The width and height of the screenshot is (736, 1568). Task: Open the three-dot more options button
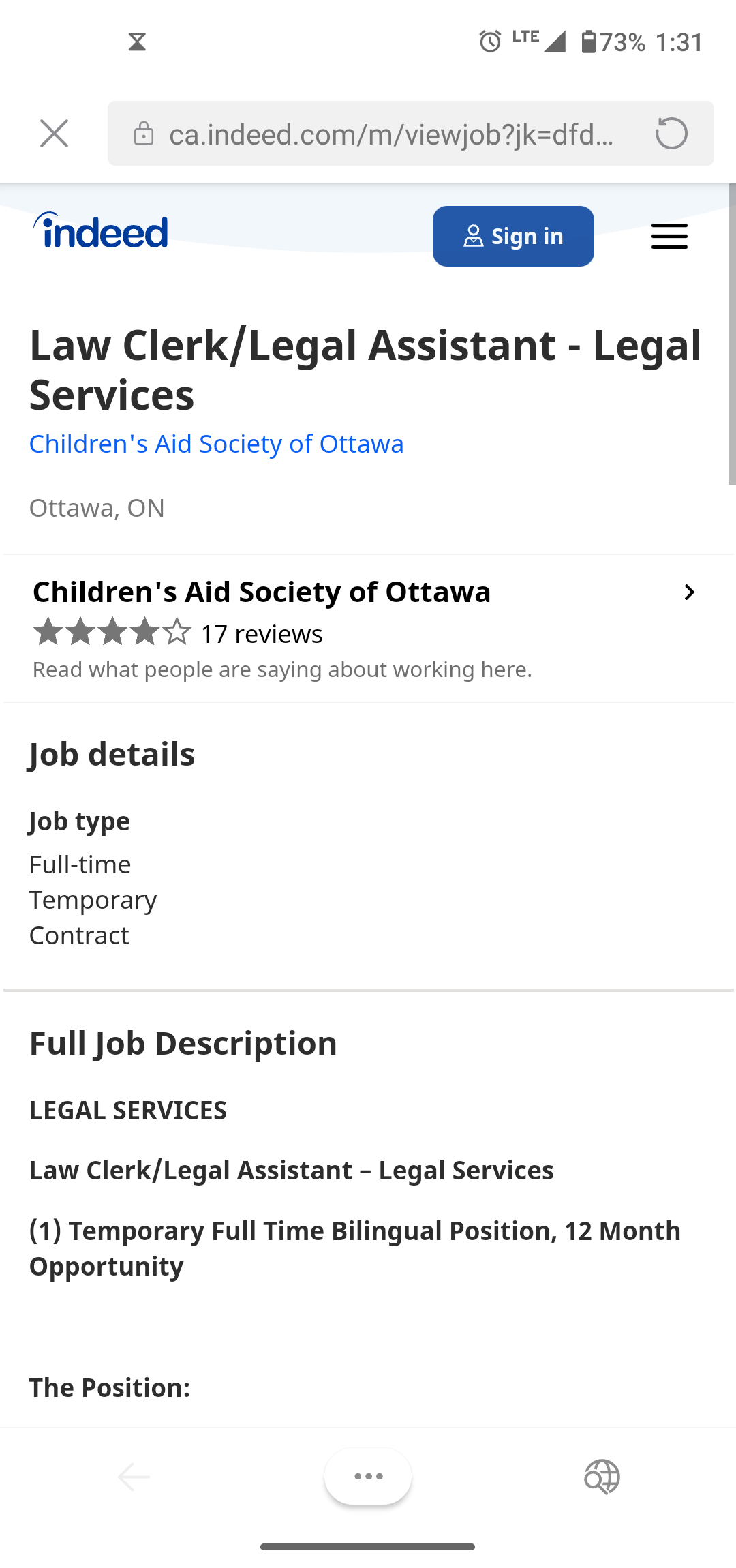pyautogui.click(x=368, y=1477)
